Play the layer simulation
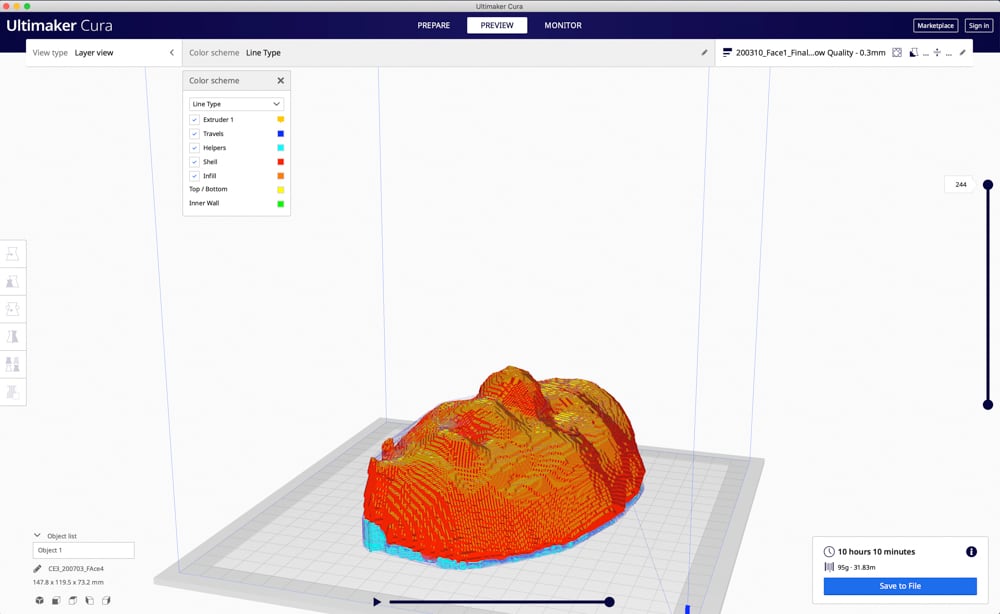The image size is (1000, 614). 376,602
